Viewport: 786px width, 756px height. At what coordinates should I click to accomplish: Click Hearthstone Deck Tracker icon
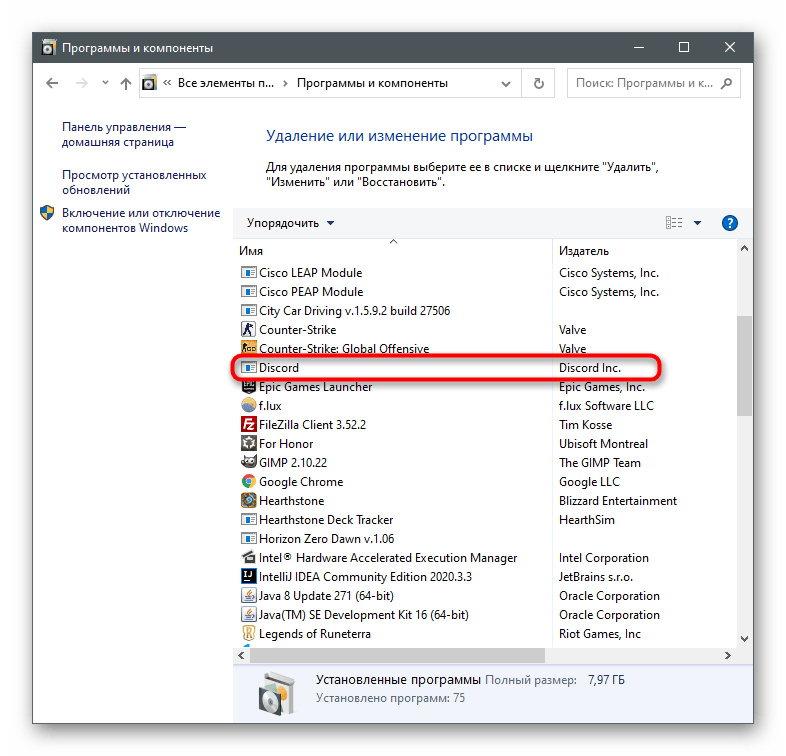pos(249,519)
